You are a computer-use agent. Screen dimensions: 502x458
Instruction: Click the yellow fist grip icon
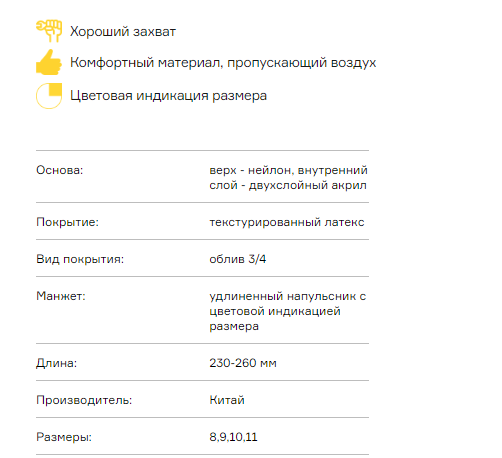tap(49, 31)
